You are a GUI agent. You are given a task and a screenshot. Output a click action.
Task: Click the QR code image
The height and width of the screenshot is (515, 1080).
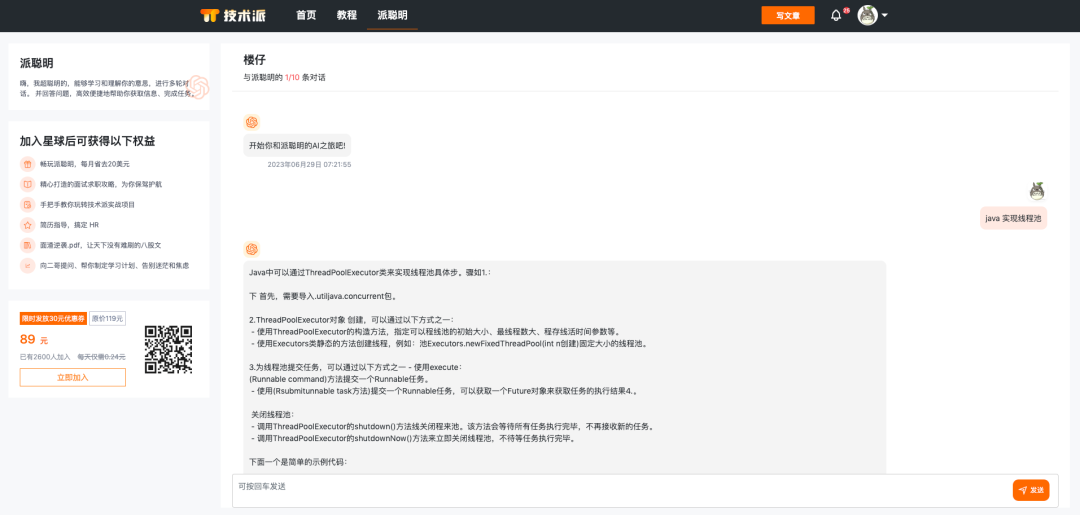point(168,349)
